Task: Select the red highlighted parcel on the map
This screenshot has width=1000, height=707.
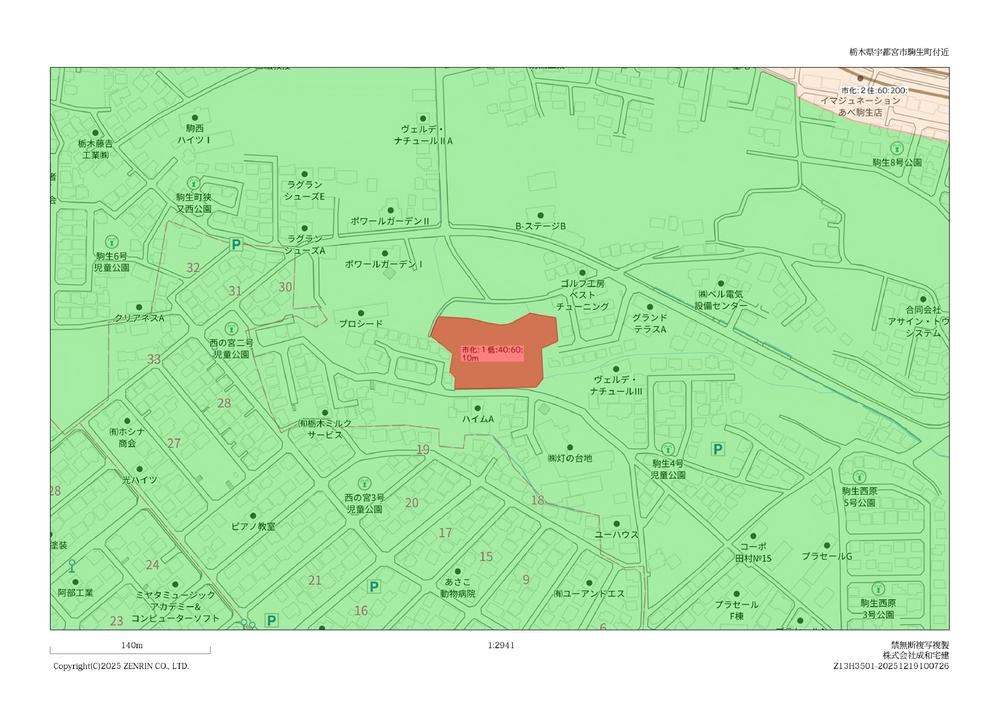Action: (495, 352)
